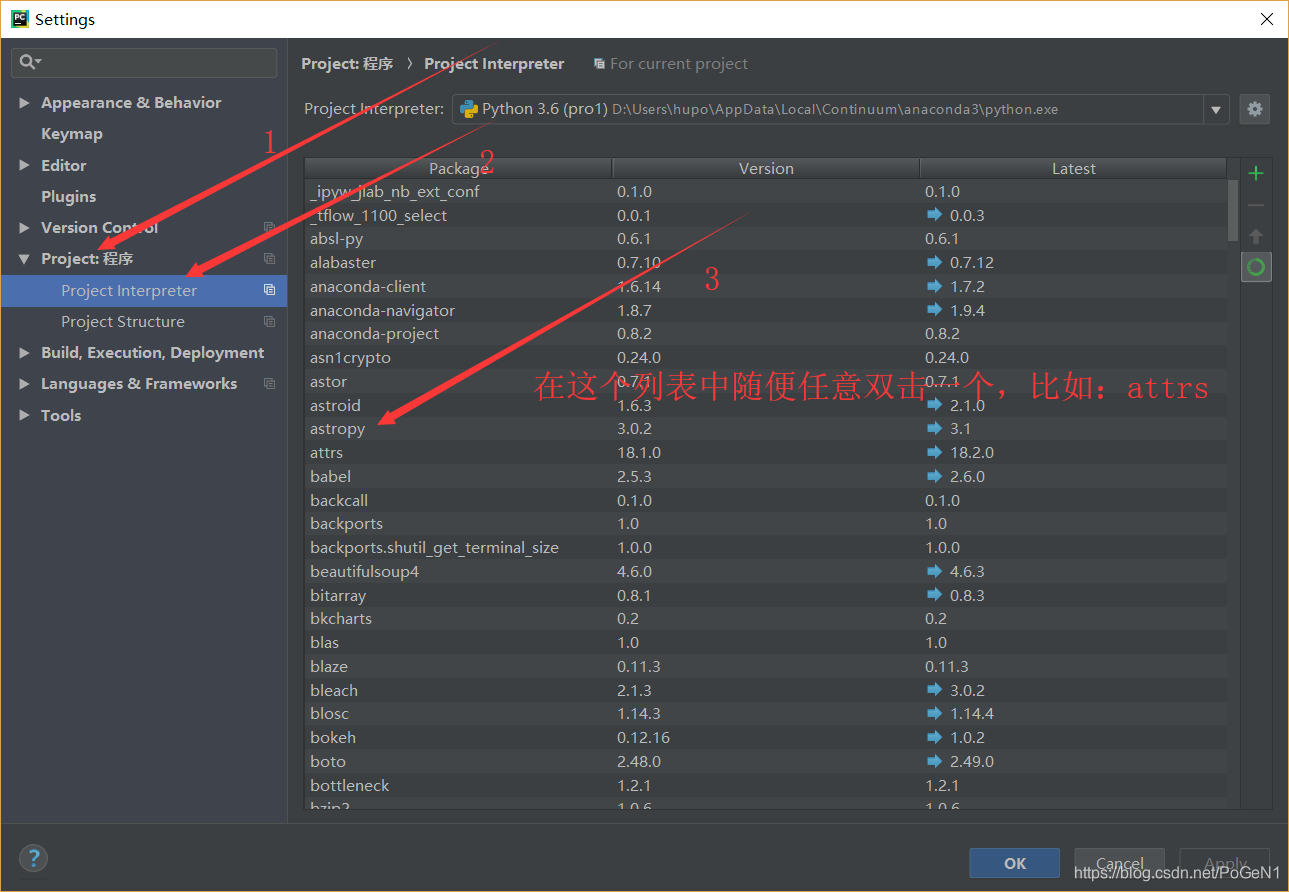
Task: Click copy icon beside Project Structure item
Action: 269,321
